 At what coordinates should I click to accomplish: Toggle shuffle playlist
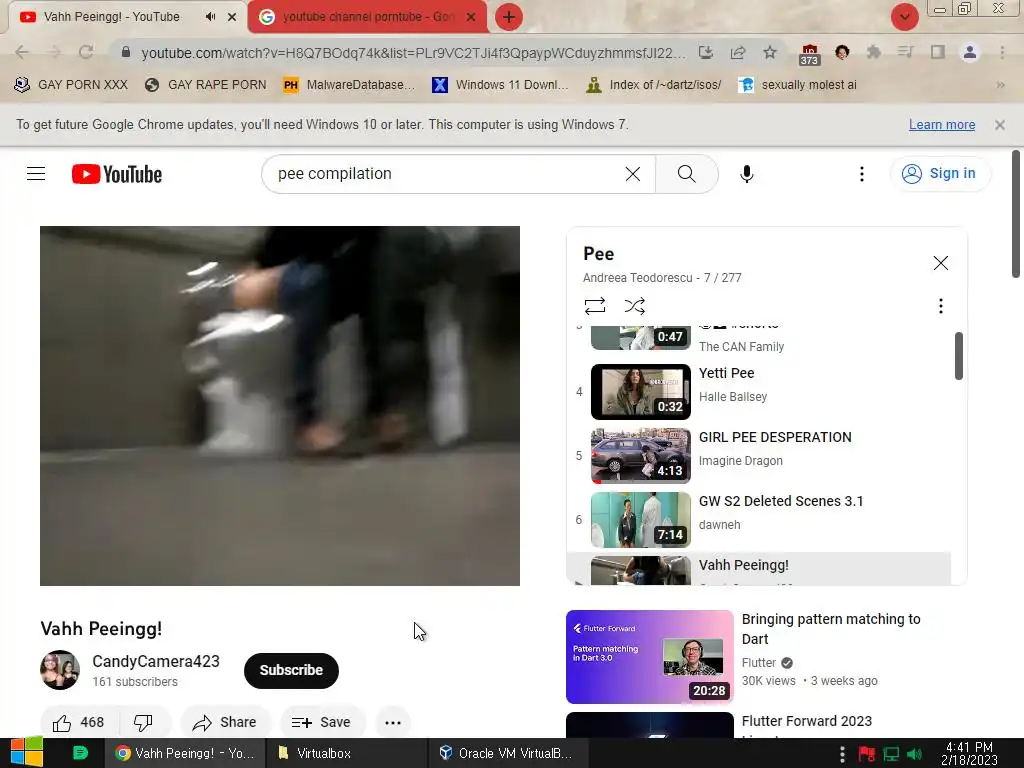point(634,306)
